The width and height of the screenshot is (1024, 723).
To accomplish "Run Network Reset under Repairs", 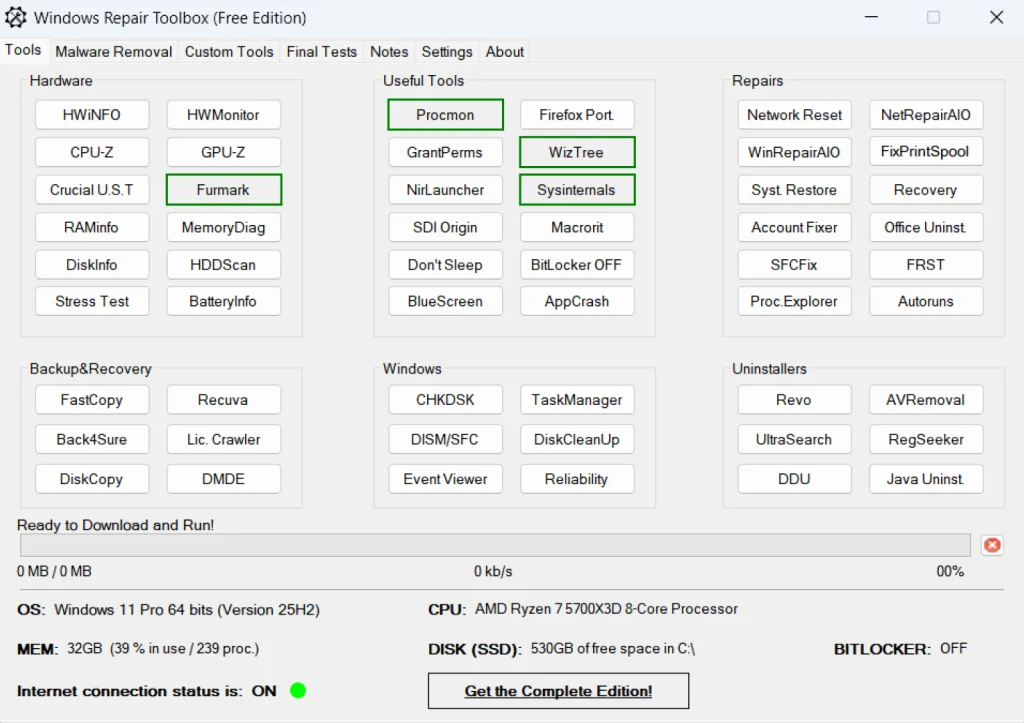I will click(x=794, y=114).
